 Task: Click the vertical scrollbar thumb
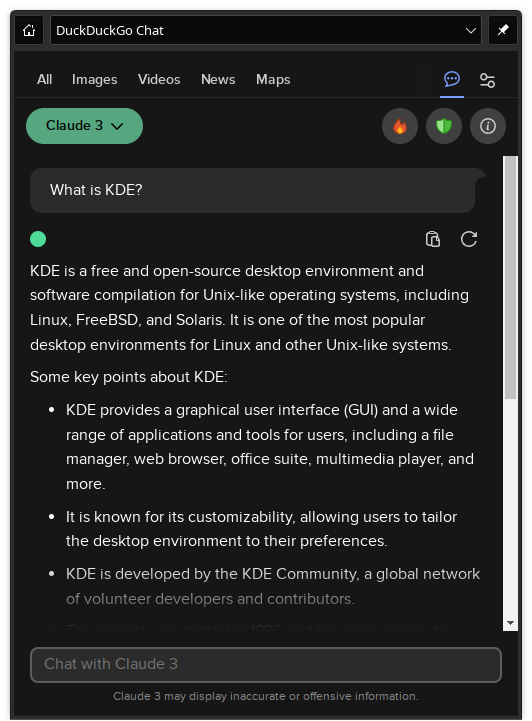pos(510,277)
